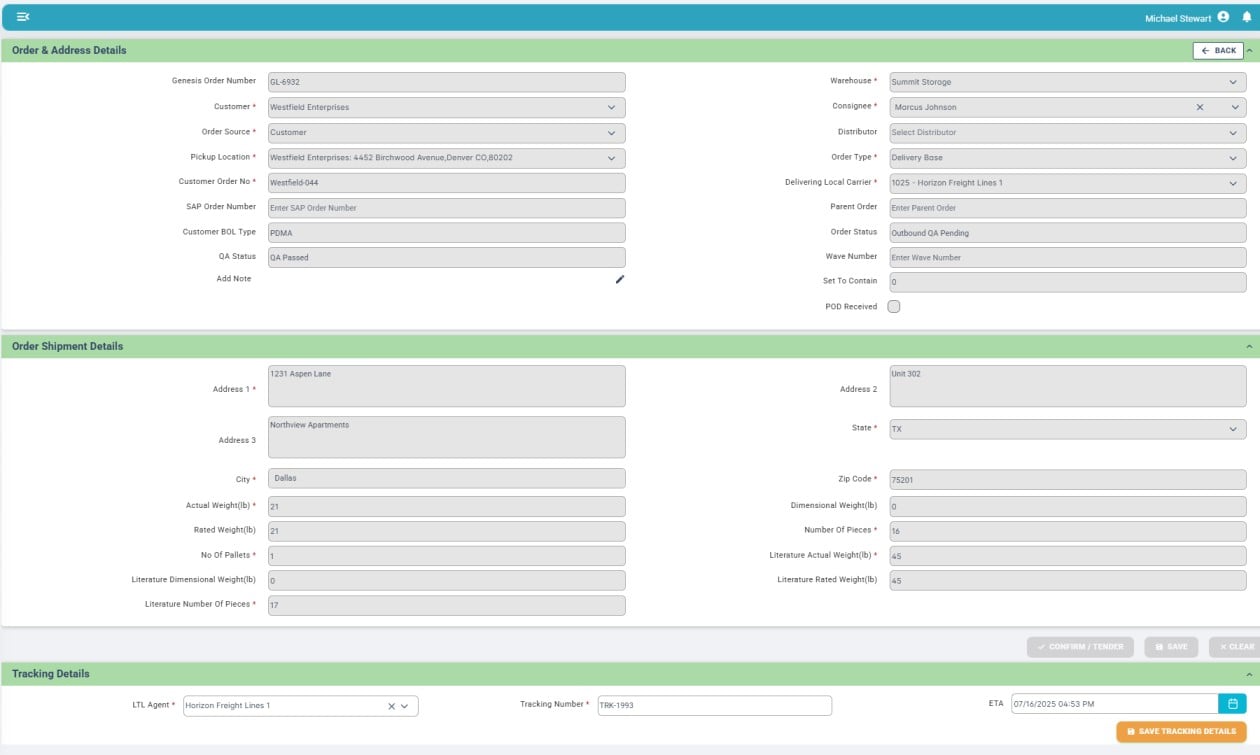The width and height of the screenshot is (1260, 755).
Task: Toggle the hamburger sidebar menu icon
Action: (23, 17)
